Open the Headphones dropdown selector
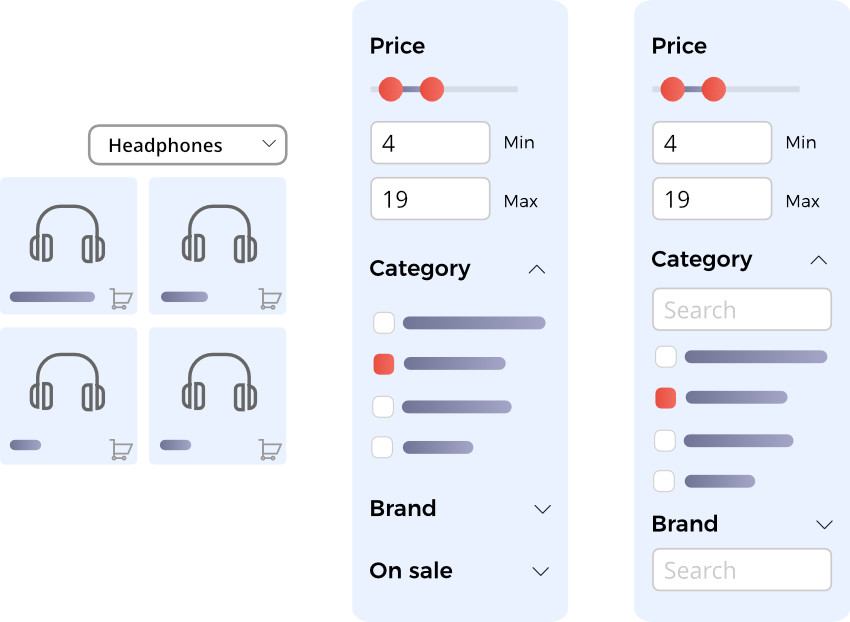Image resolution: width=850 pixels, height=622 pixels. [187, 145]
